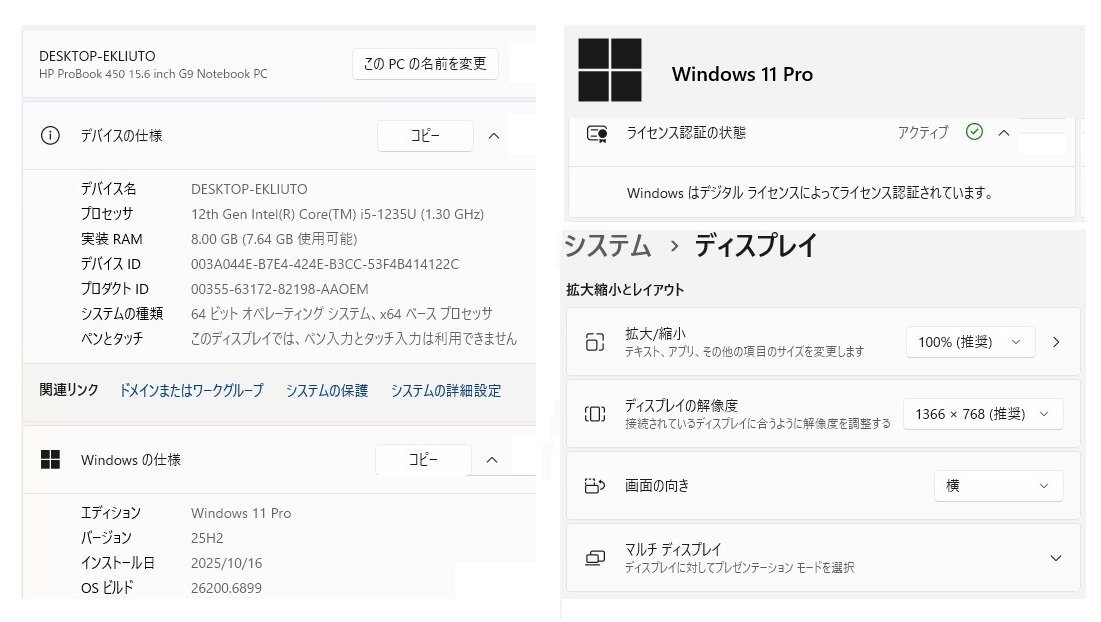Screen dimensions: 1101x622
Task: Open the 1366 × 768 resolution dropdown
Action: pos(983,414)
